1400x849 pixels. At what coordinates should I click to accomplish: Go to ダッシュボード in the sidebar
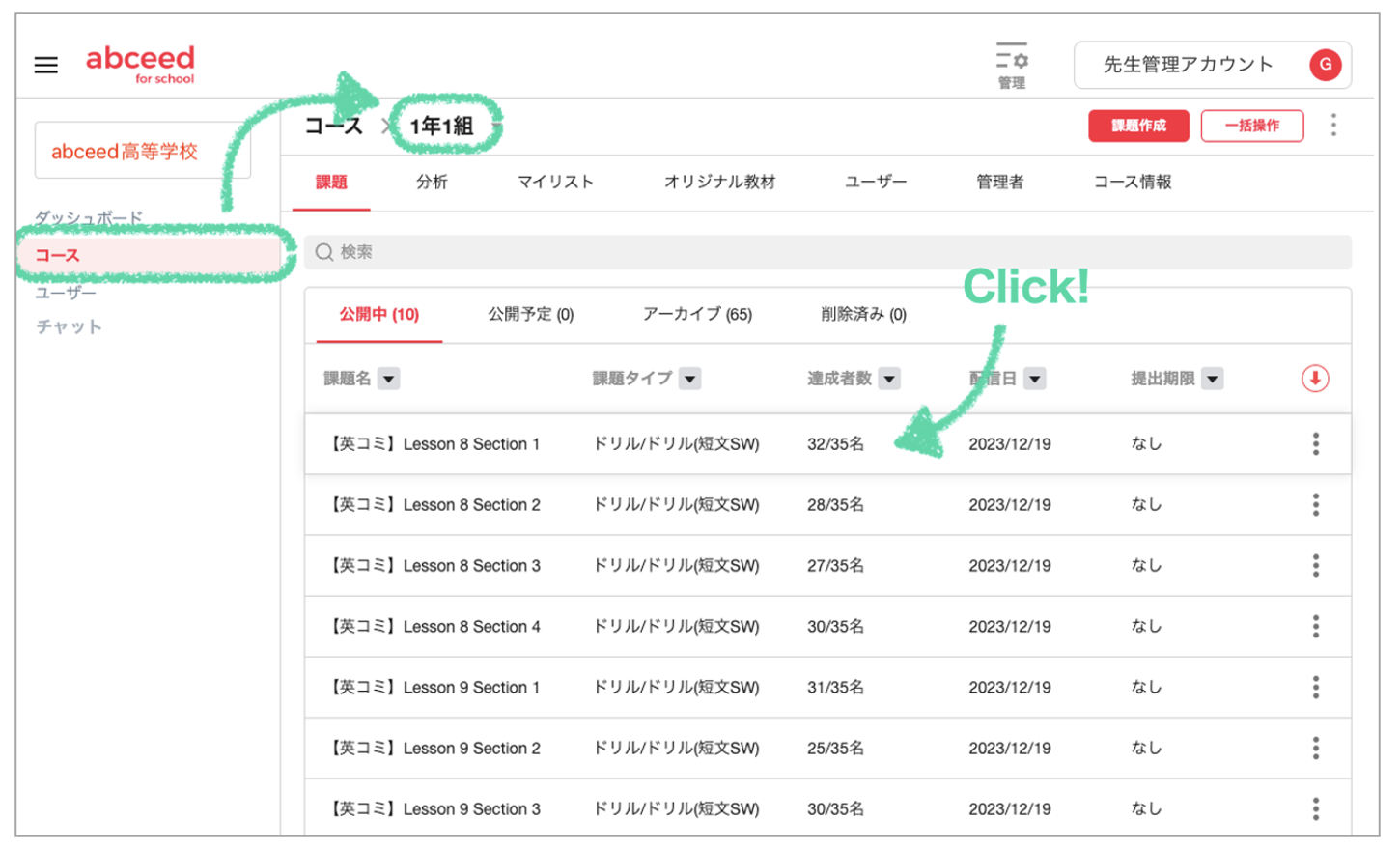click(89, 218)
